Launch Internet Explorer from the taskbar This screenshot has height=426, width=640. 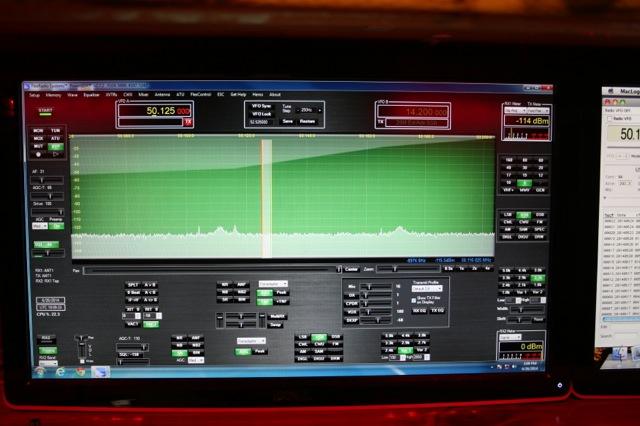(60, 372)
